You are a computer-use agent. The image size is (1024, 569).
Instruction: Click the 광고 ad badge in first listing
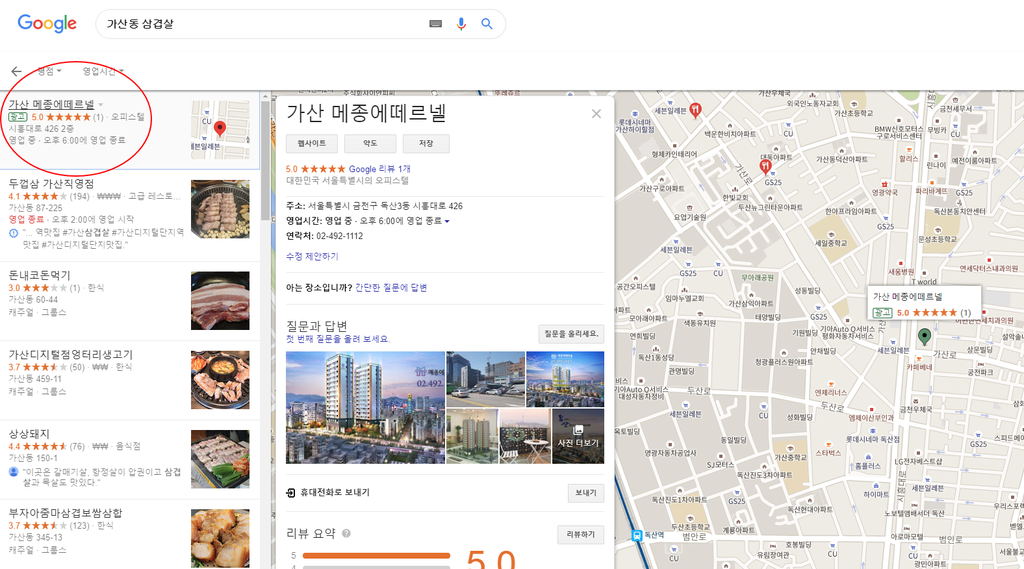(x=18, y=117)
